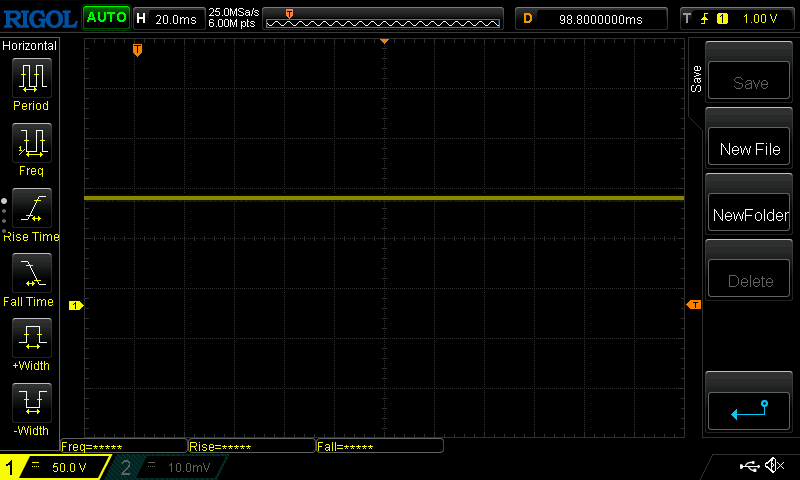800x480 pixels.
Task: Click the green AUTO status indicator
Action: pos(106,18)
